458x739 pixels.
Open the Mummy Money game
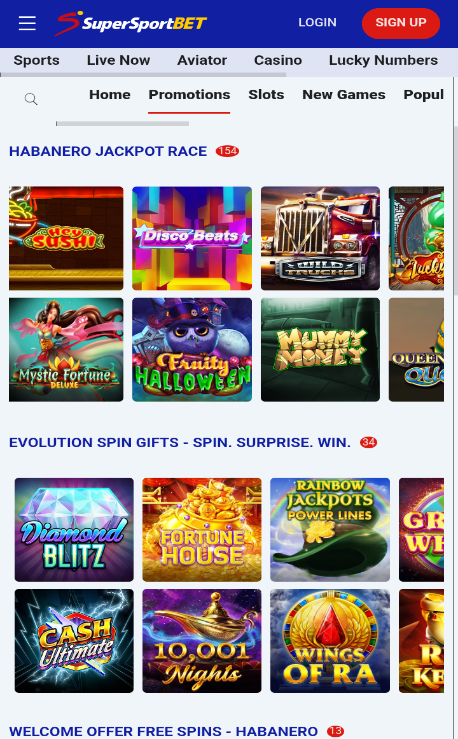pos(320,350)
